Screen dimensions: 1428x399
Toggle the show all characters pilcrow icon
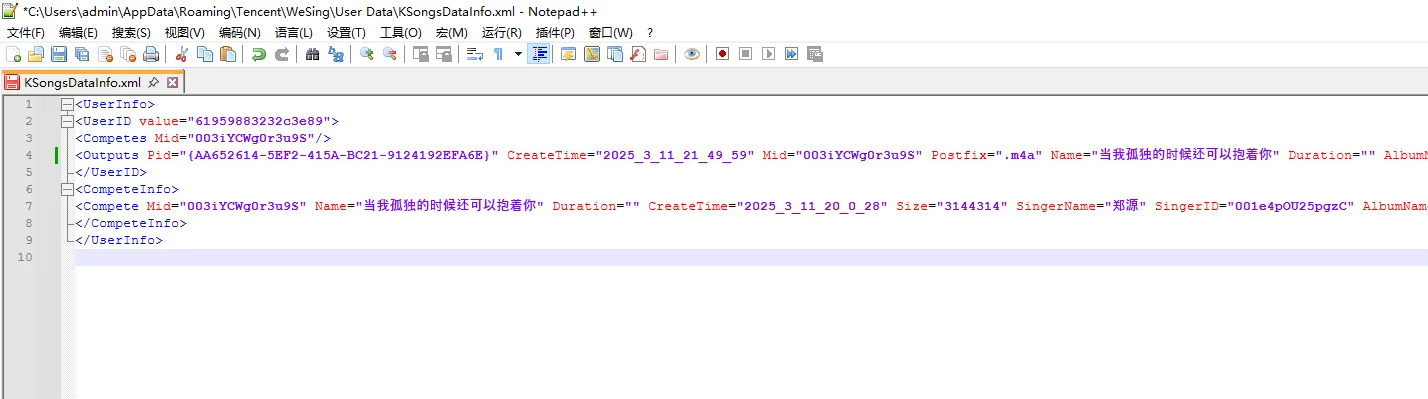click(x=498, y=54)
